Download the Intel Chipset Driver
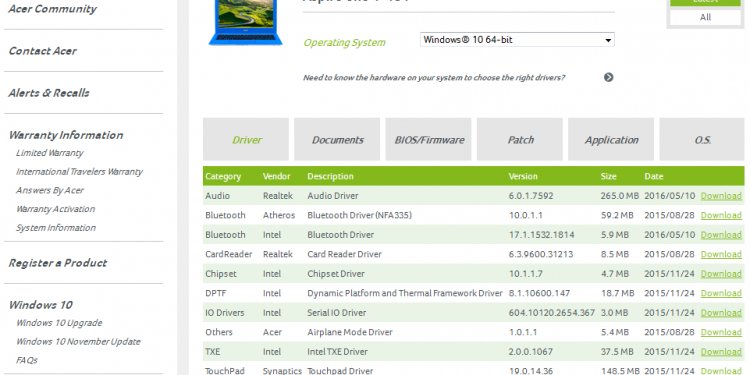 pos(721,274)
